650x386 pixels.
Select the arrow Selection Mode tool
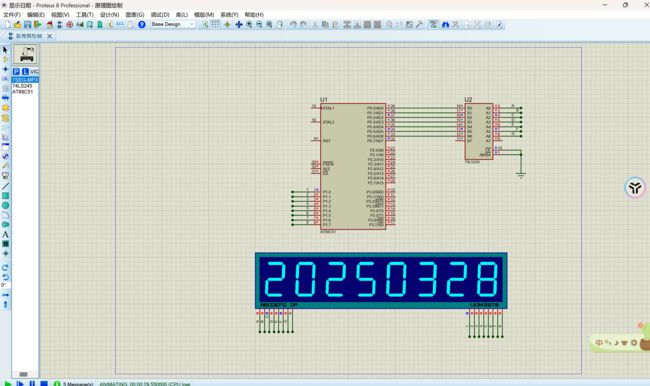pyautogui.click(x=5, y=50)
